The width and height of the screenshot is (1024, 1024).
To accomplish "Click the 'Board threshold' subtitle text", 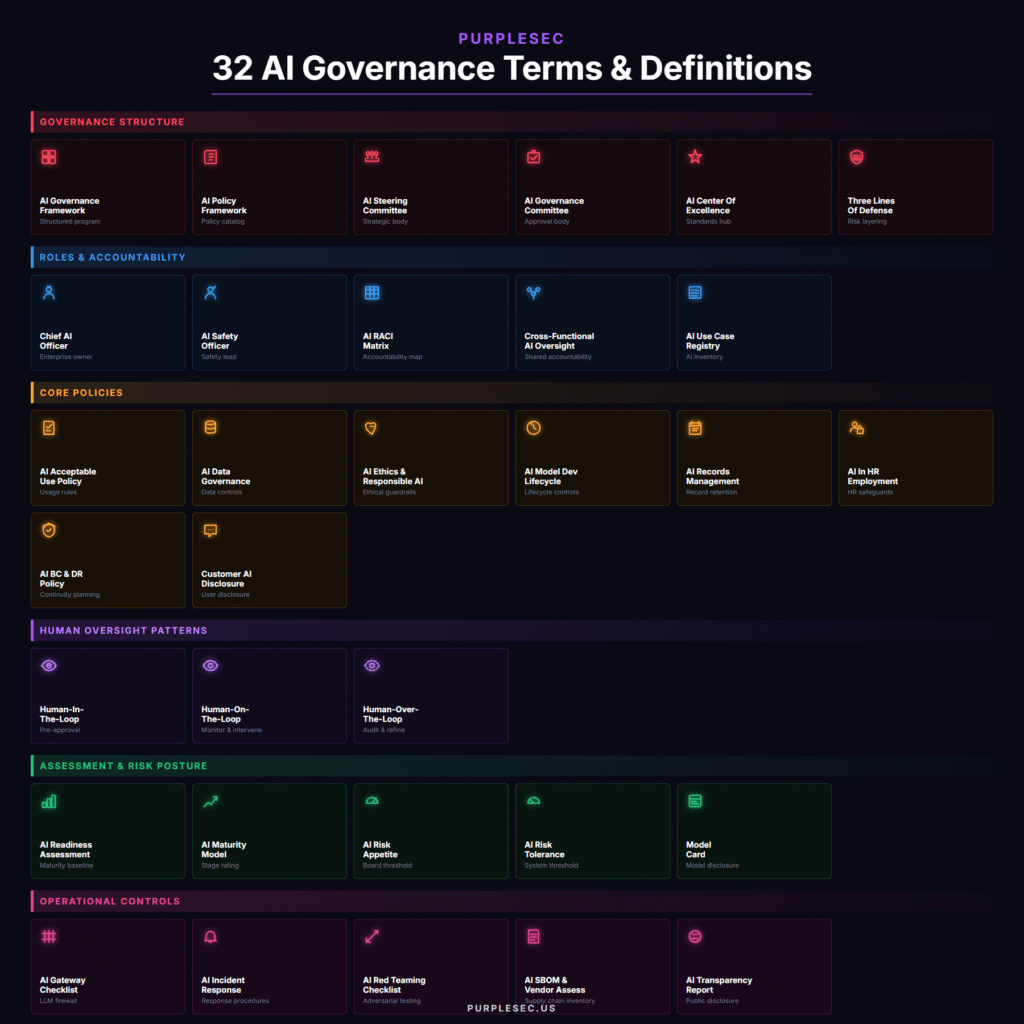I will click(387, 865).
